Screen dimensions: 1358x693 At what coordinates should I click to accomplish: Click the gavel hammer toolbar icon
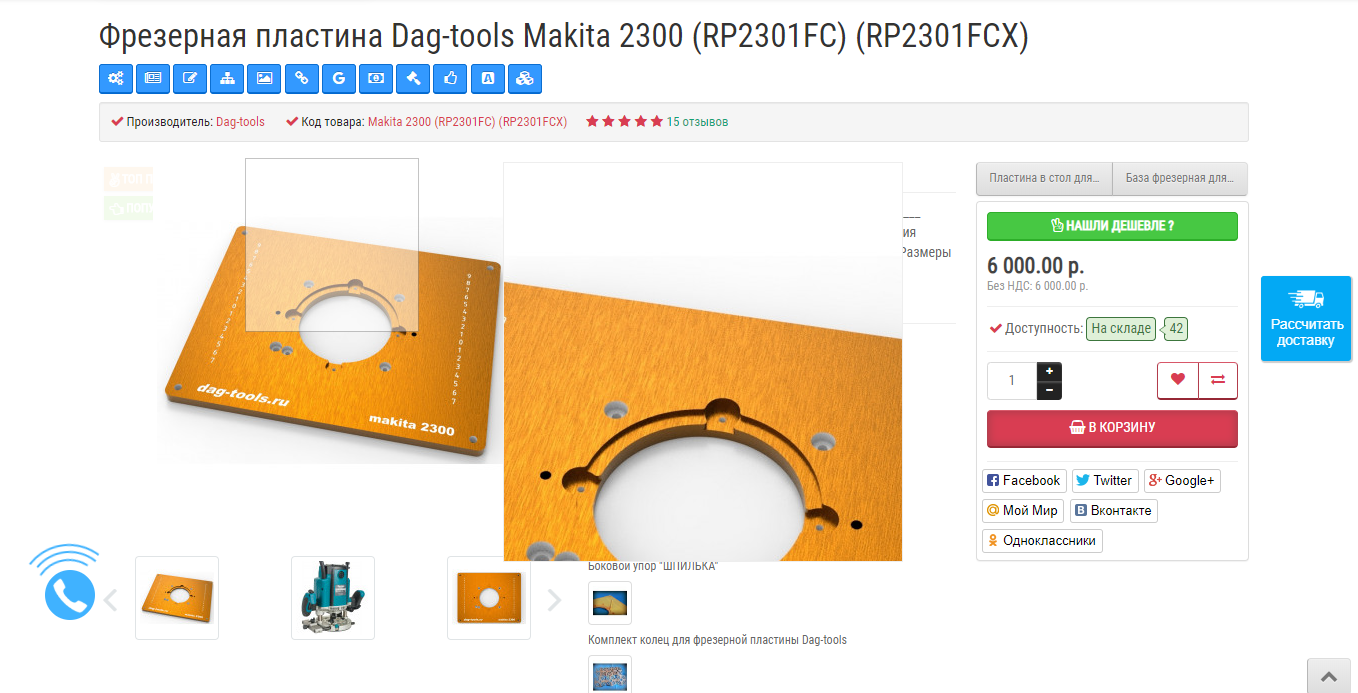413,78
